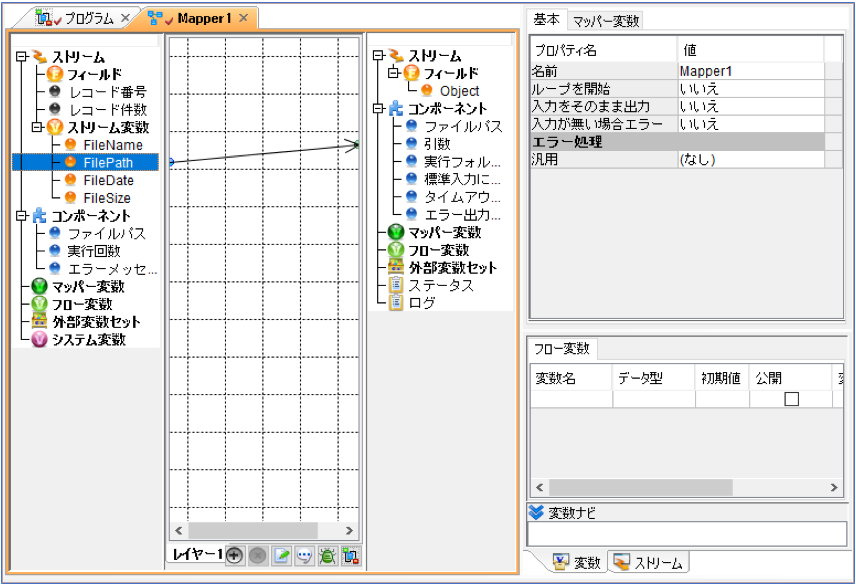Collapse the ストリーム変数 node
This screenshot has height=586, width=856.
(37, 127)
